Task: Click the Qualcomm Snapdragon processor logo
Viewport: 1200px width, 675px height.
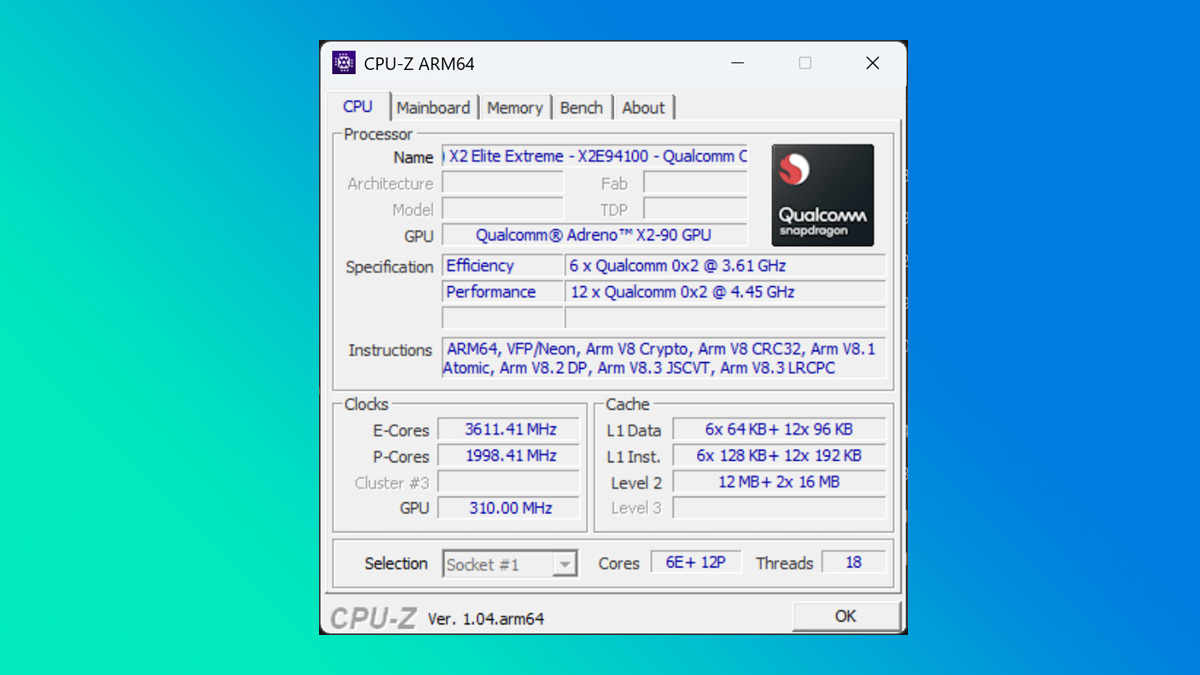Action: (x=822, y=195)
